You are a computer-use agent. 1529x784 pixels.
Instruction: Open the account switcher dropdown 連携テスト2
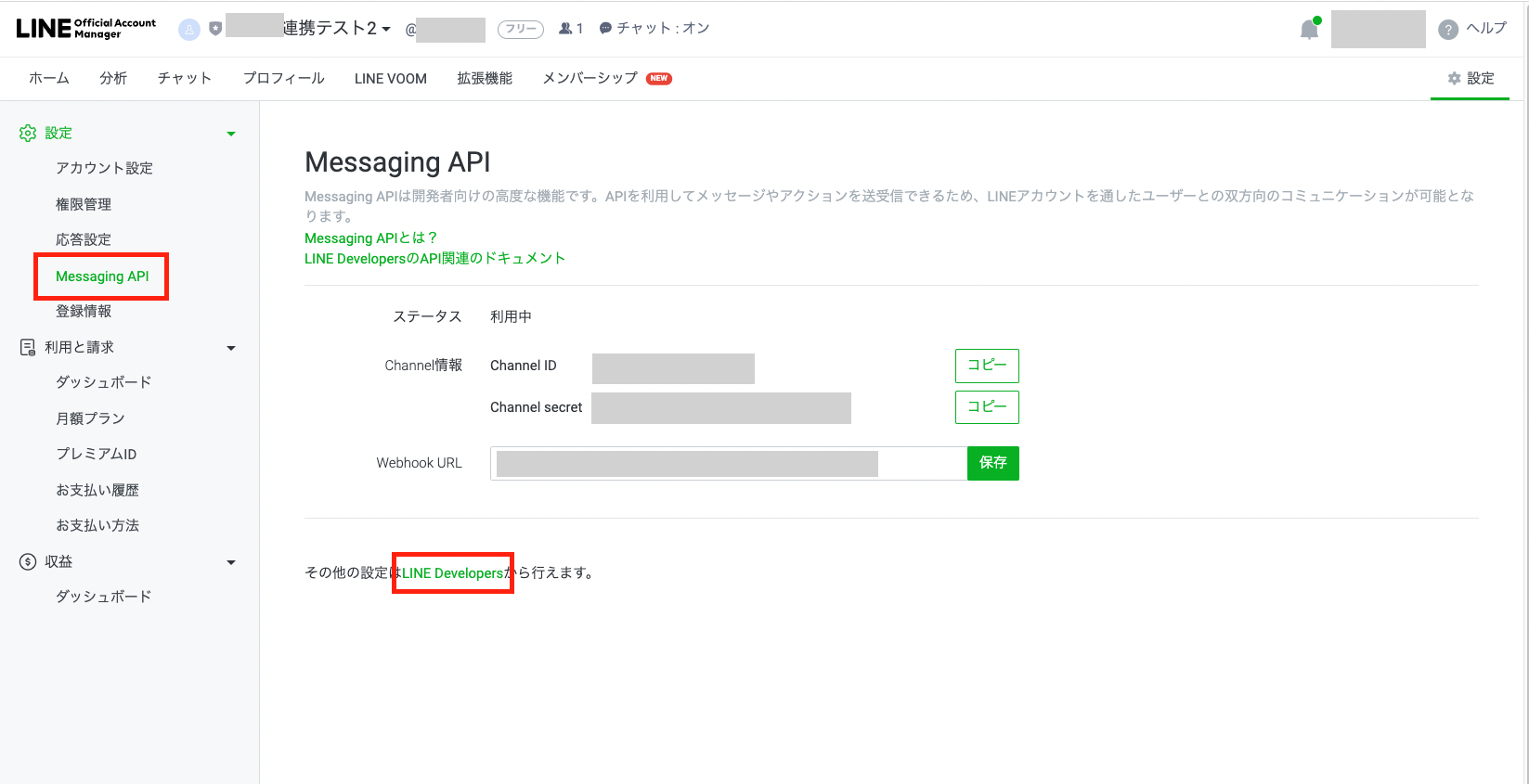[x=336, y=29]
